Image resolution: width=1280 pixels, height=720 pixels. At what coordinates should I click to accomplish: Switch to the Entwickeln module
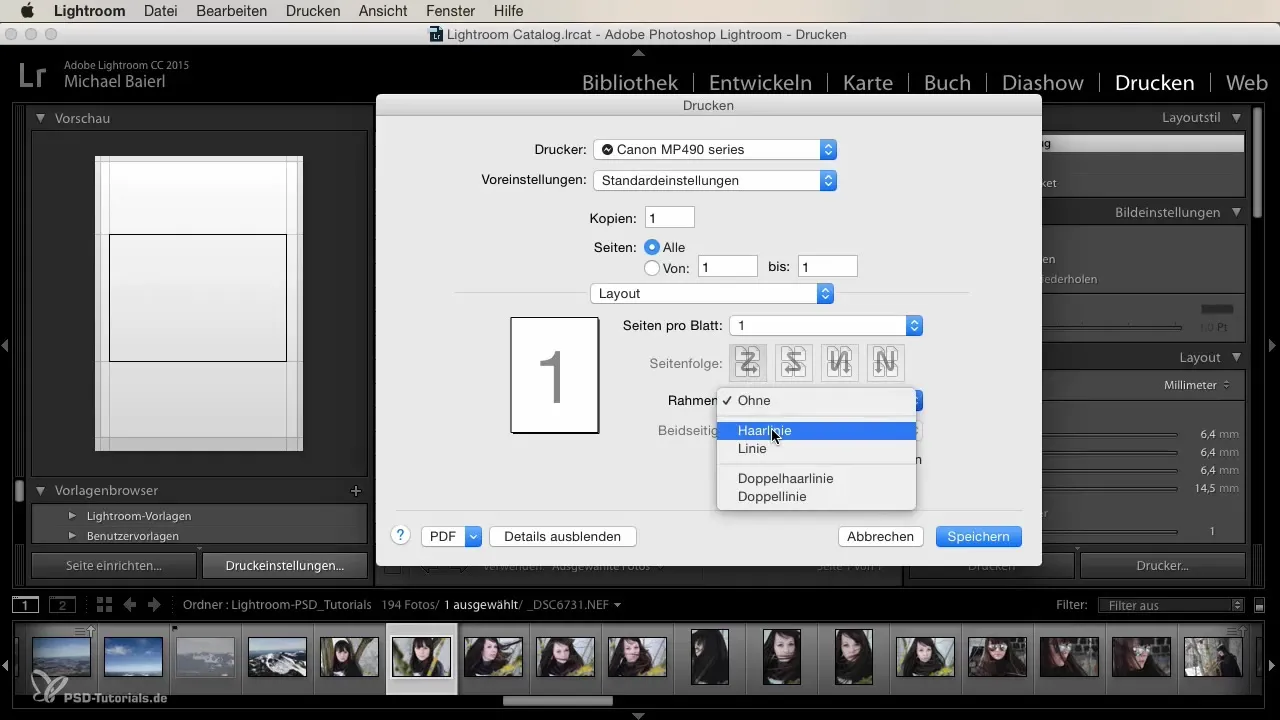[x=760, y=83]
